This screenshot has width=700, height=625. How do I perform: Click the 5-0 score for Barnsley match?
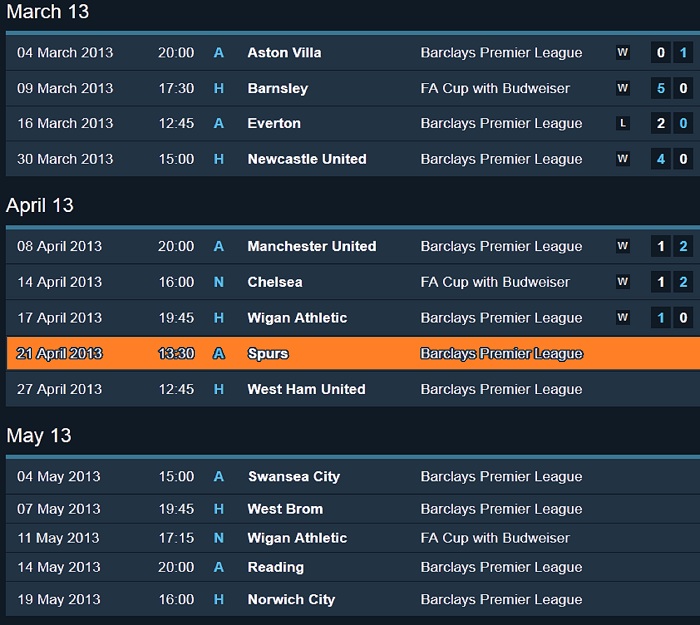(x=671, y=88)
